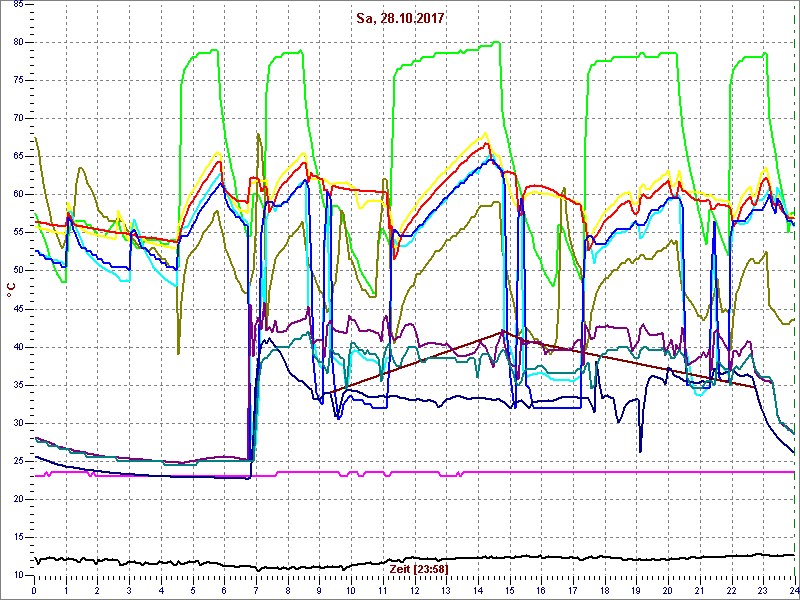
Task: Click hour 17 on the time axis
Action: point(573,590)
